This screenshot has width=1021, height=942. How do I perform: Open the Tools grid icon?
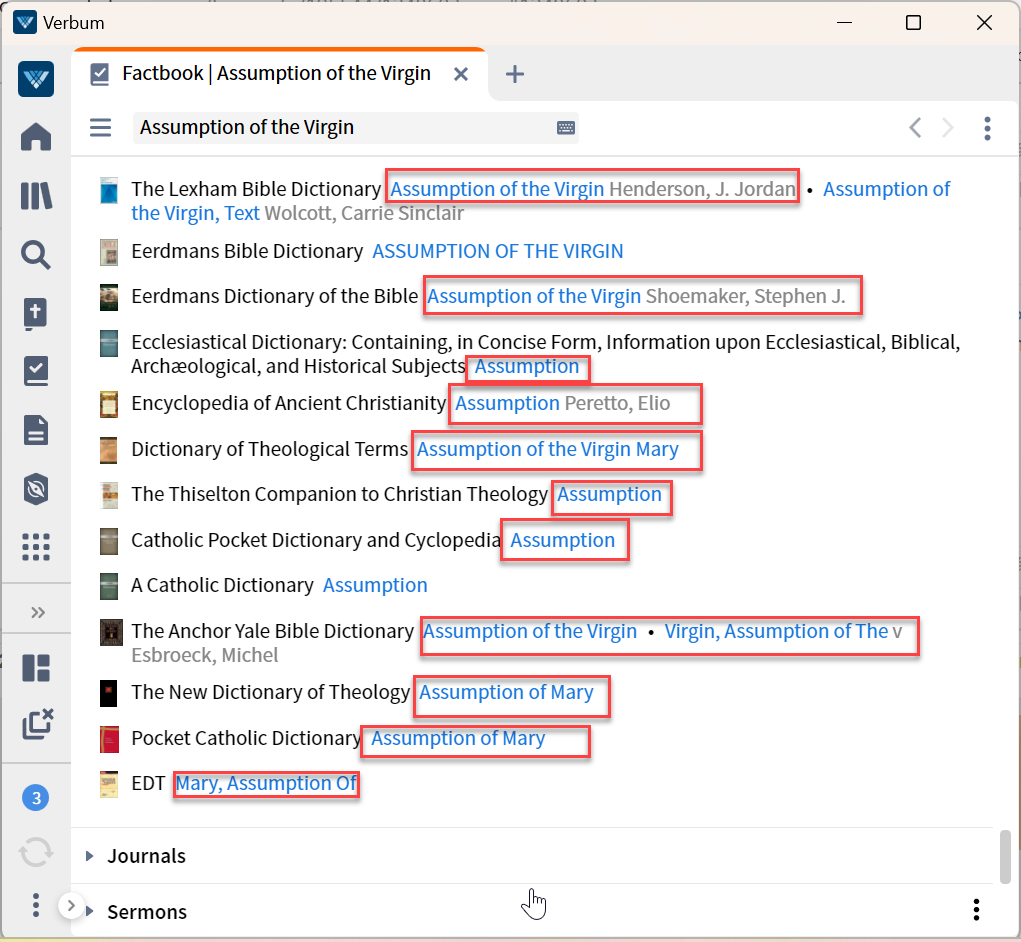(36, 547)
